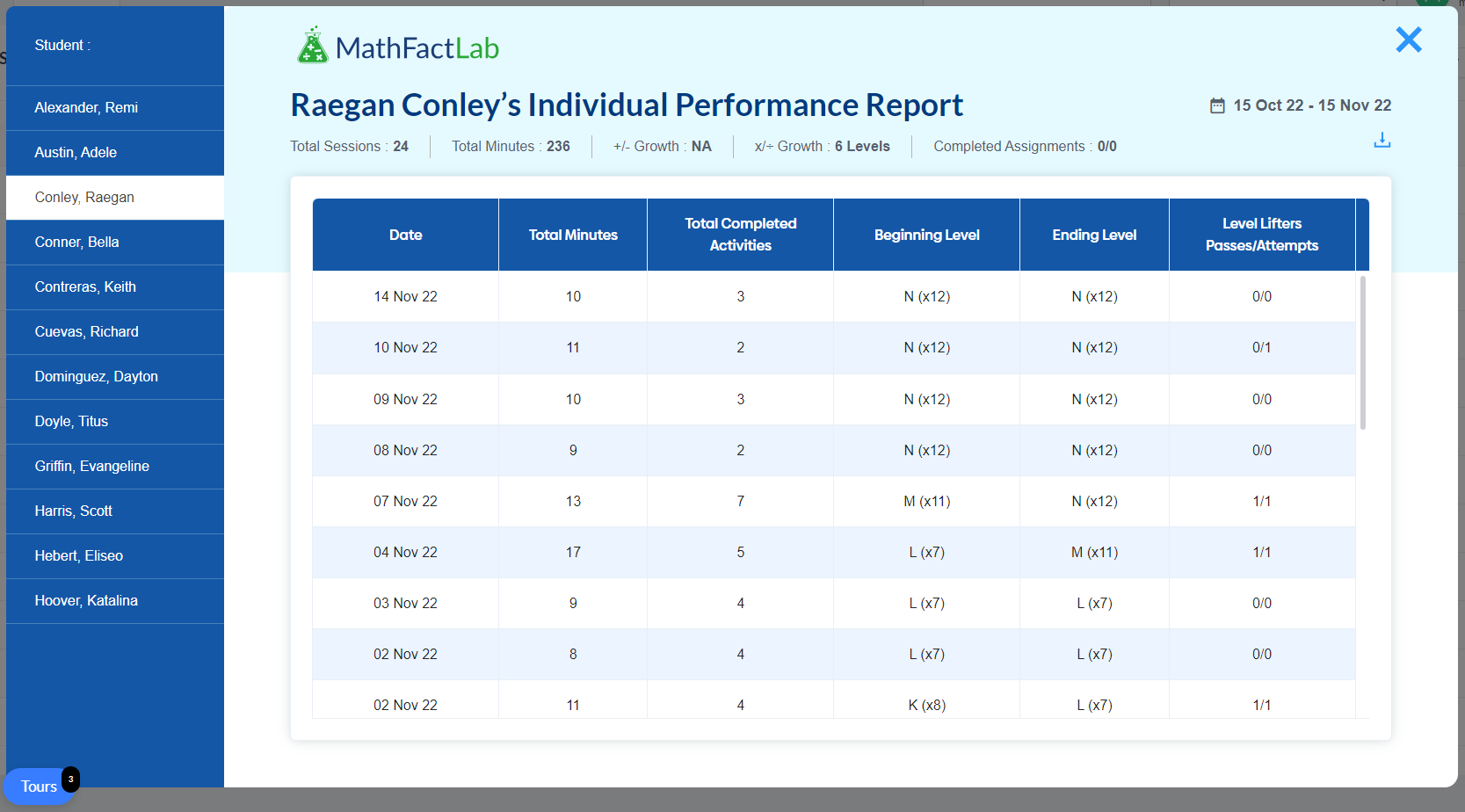Click the 0/1 Level Lifters cell for 10 Nov 22
The height and width of the screenshot is (812, 1465).
pos(1262,348)
